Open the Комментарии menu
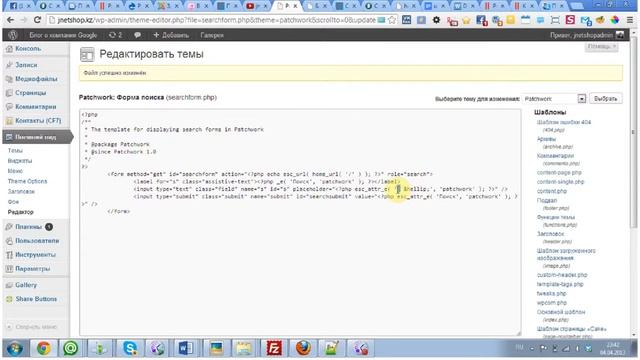The image size is (640, 360). (36, 107)
